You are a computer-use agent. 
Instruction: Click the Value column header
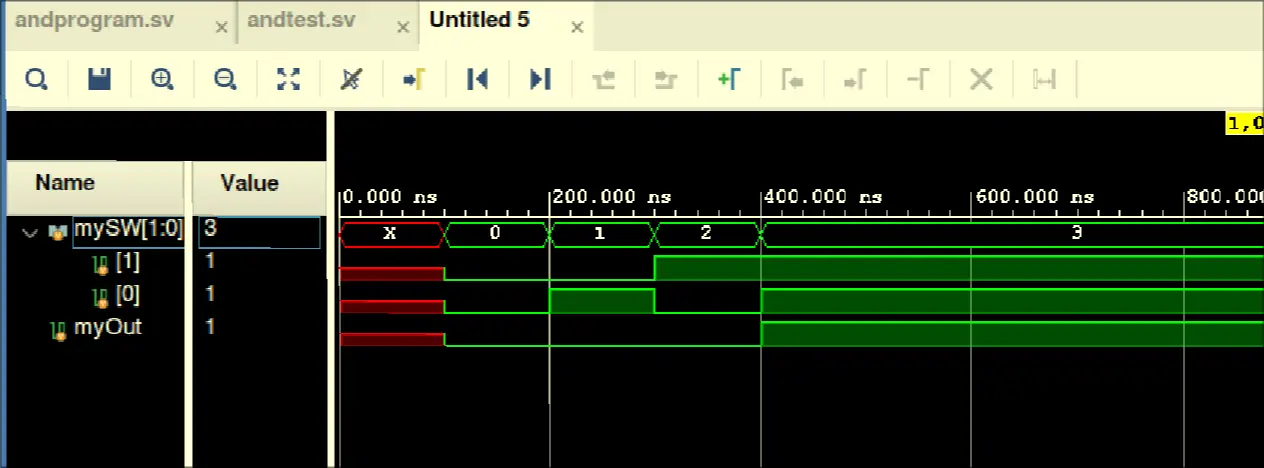pyautogui.click(x=249, y=183)
